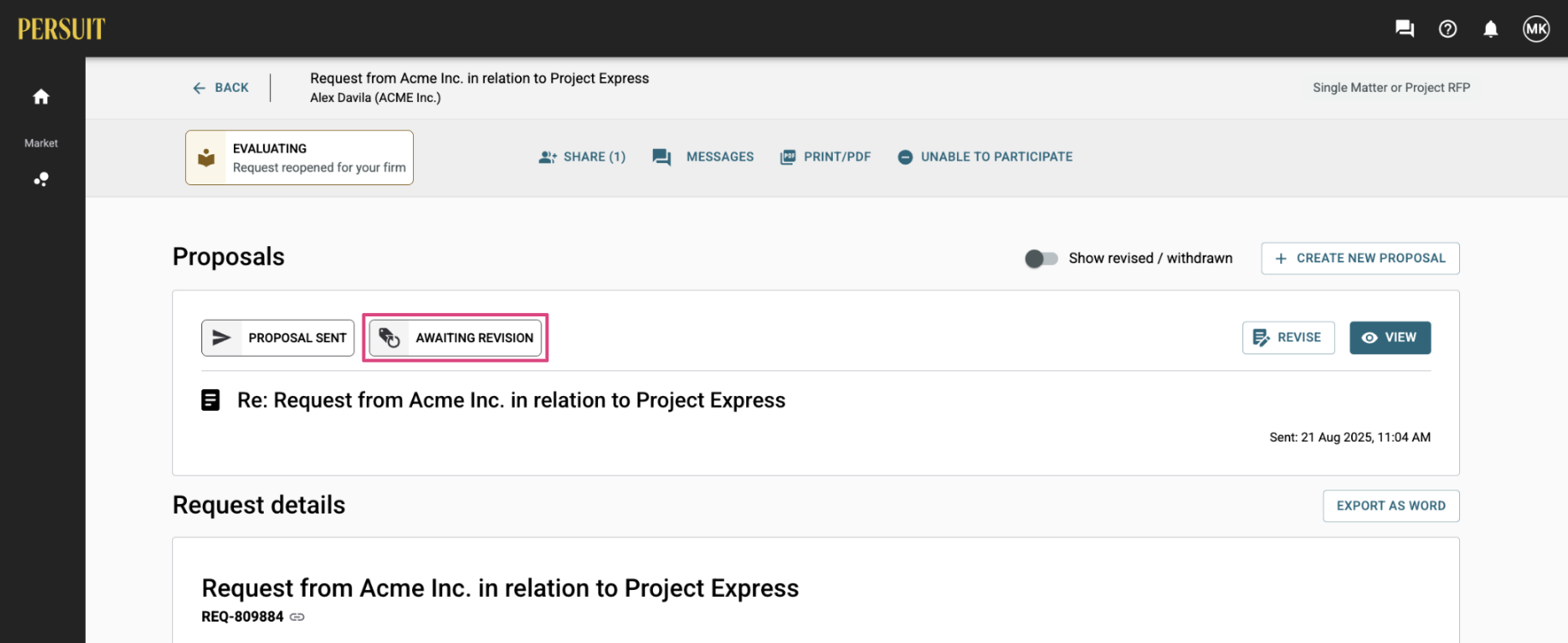The image size is (1568, 643).
Task: Click the proposal document icon
Action: pyautogui.click(x=211, y=400)
